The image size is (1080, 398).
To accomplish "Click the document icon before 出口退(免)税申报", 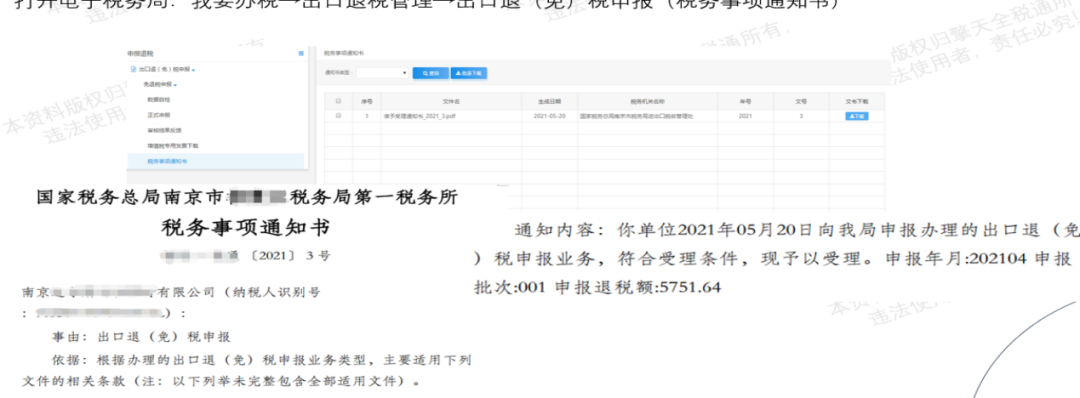I will click(134, 70).
